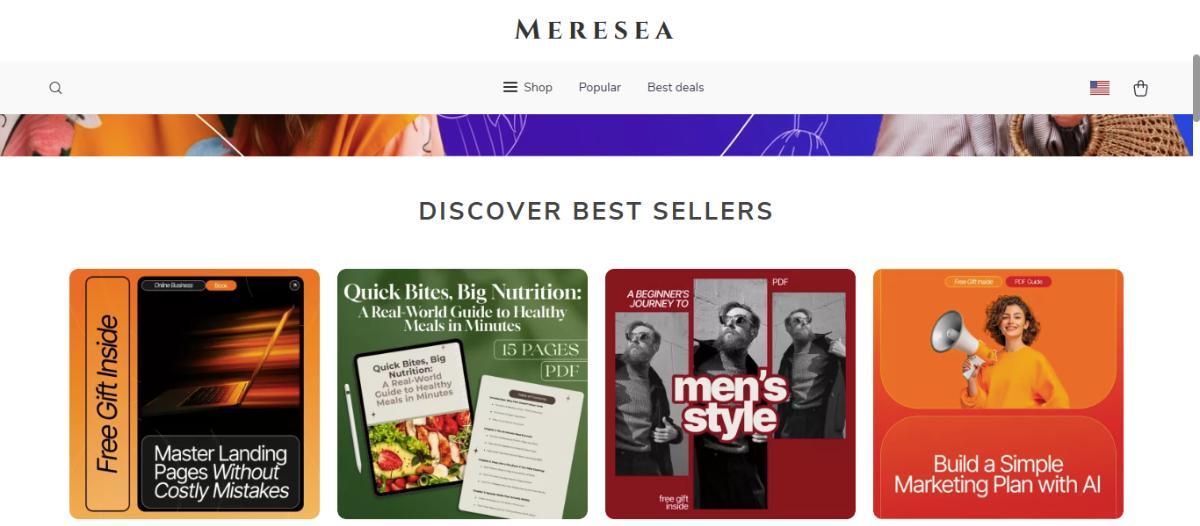
Task: Click the Free Gift Inside label
Action: coord(108,394)
